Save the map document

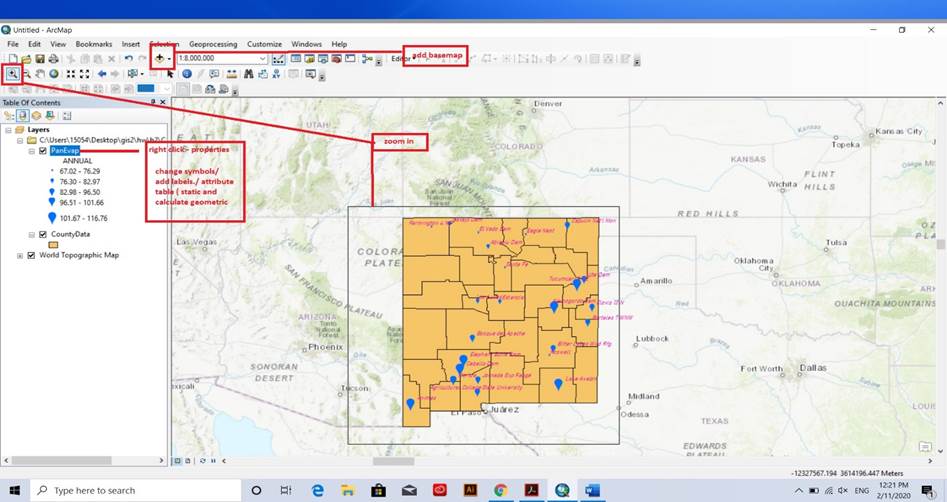[40, 59]
